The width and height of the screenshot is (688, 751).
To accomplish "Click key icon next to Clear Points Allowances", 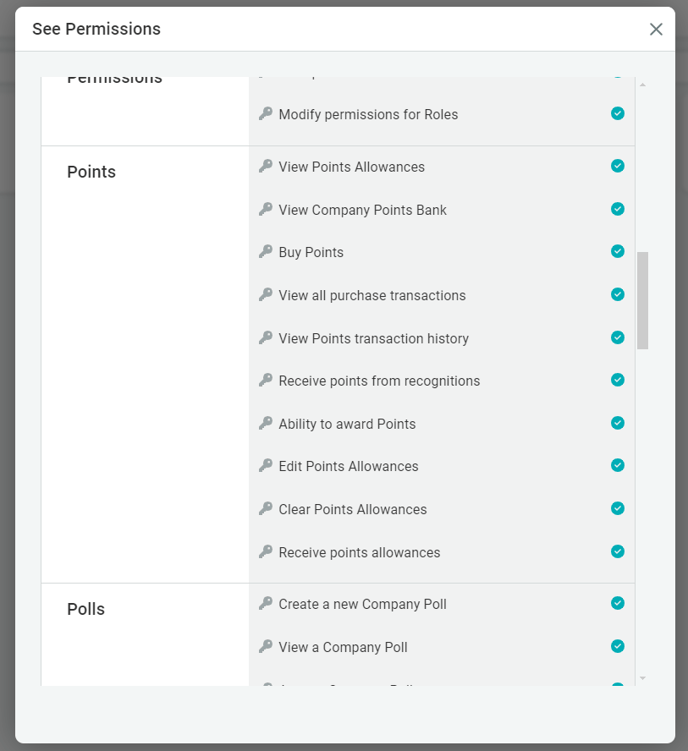I will (x=265, y=509).
